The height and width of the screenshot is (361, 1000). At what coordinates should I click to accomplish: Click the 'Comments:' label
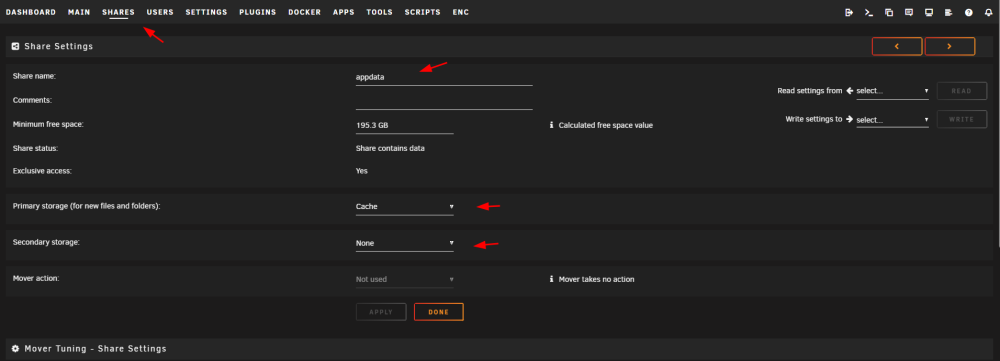(x=32, y=100)
